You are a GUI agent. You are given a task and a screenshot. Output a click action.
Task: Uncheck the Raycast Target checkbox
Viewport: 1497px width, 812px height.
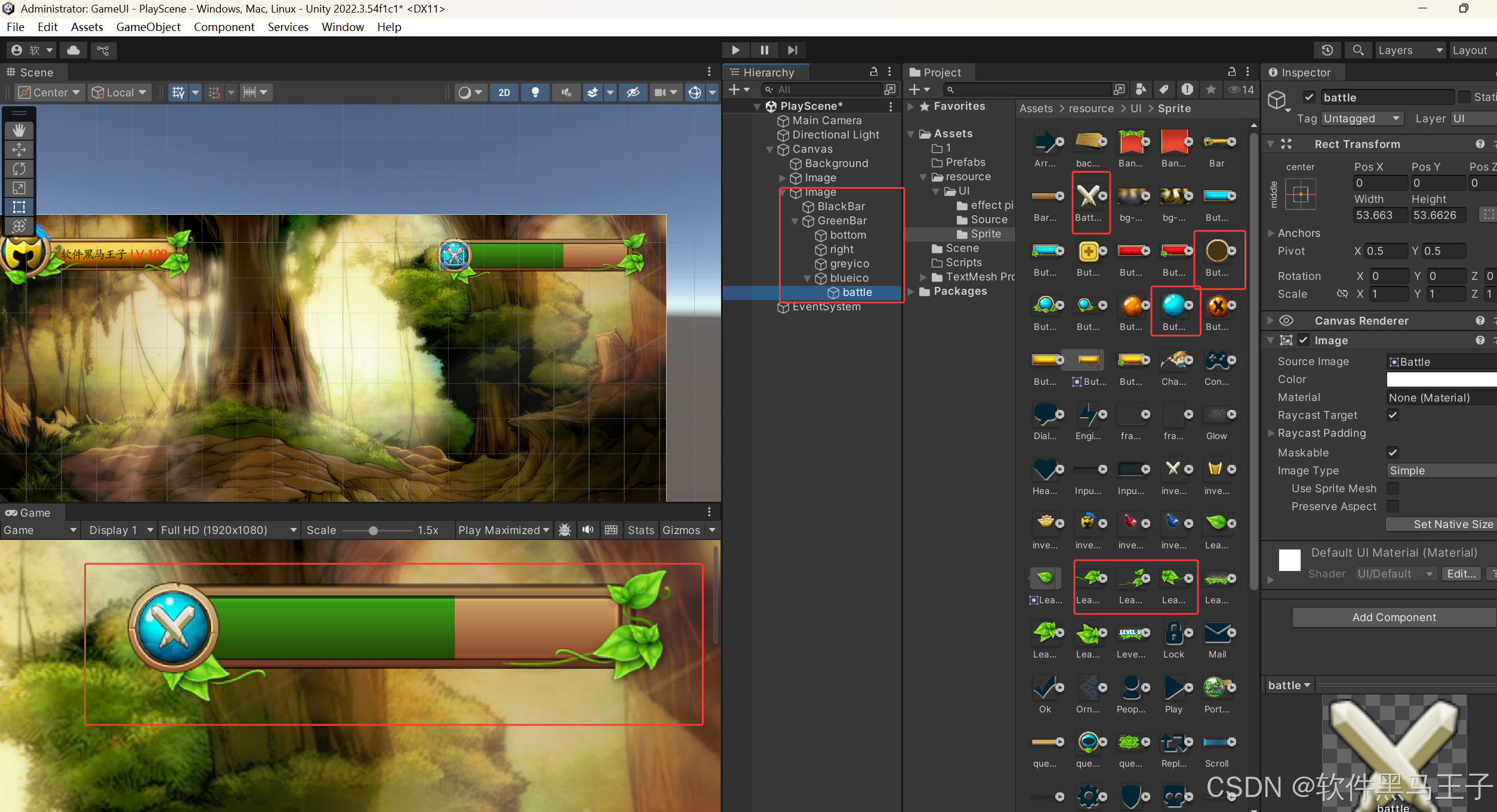[1393, 415]
